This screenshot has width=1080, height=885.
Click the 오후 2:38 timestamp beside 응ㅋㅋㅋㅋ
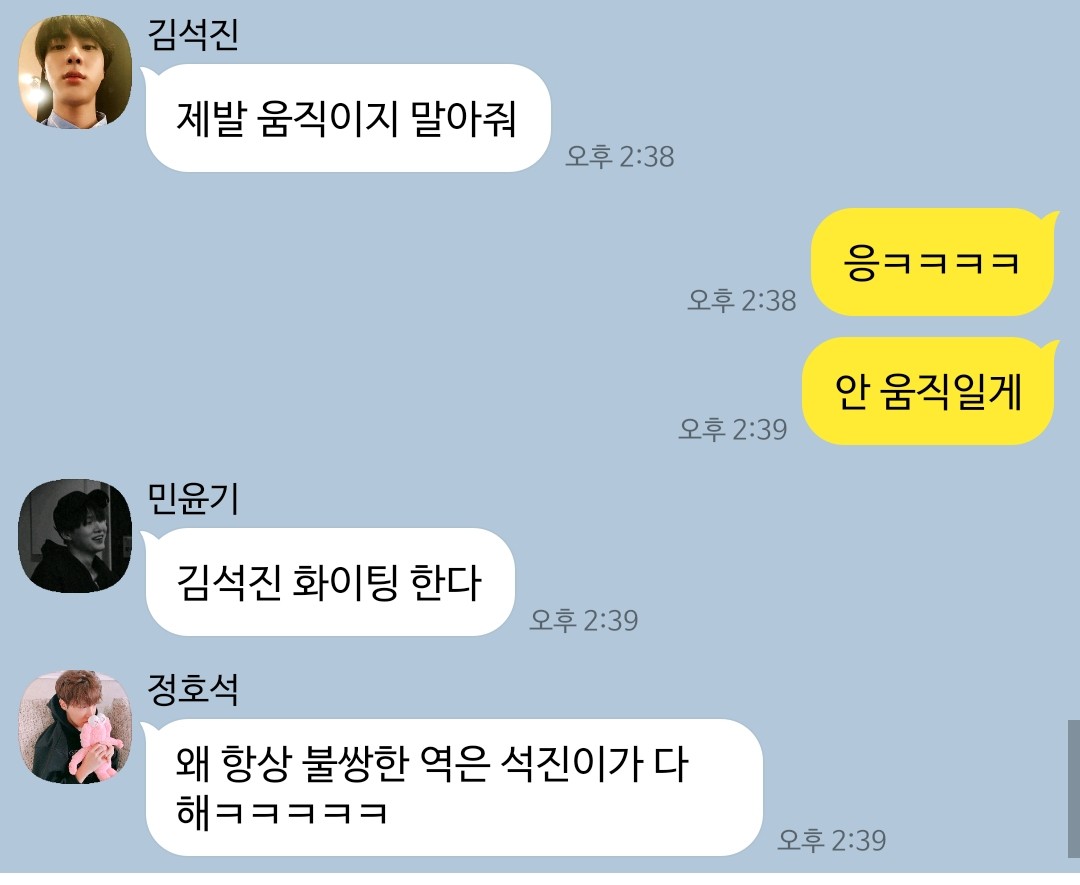click(742, 300)
